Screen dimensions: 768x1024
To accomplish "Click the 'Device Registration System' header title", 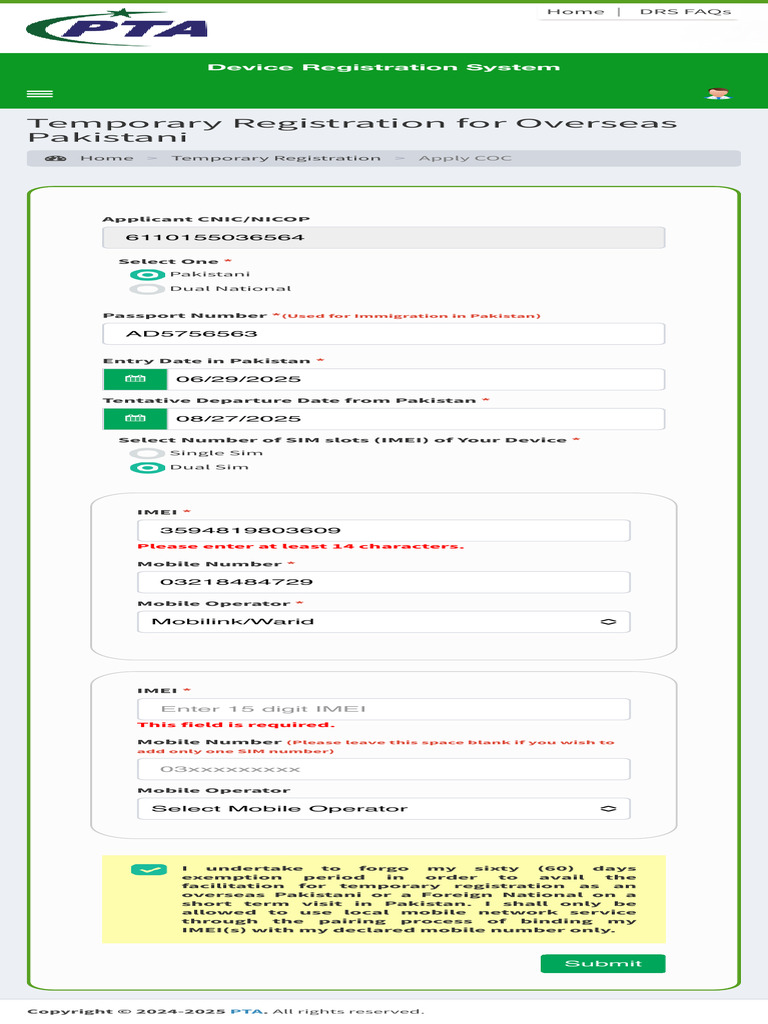I will [384, 67].
